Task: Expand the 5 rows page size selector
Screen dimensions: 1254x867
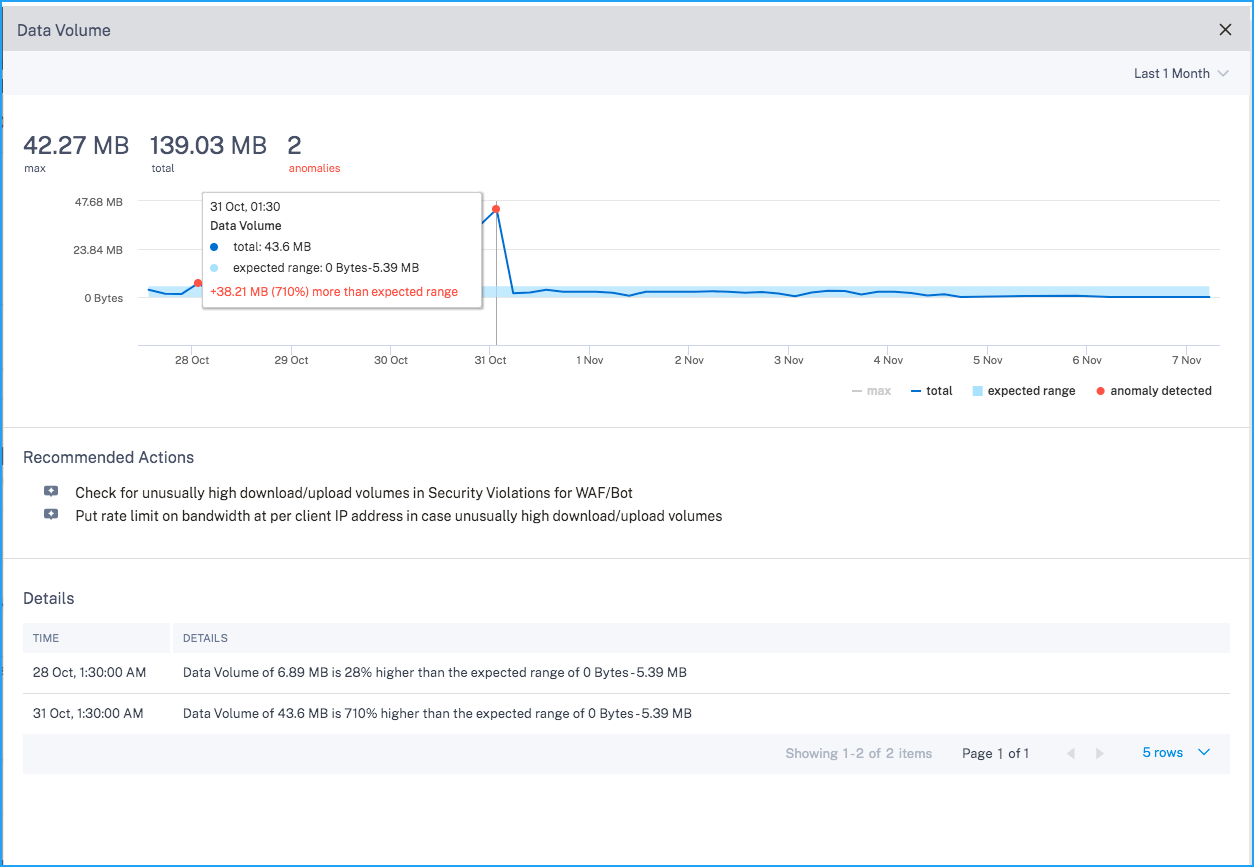Action: point(1177,753)
